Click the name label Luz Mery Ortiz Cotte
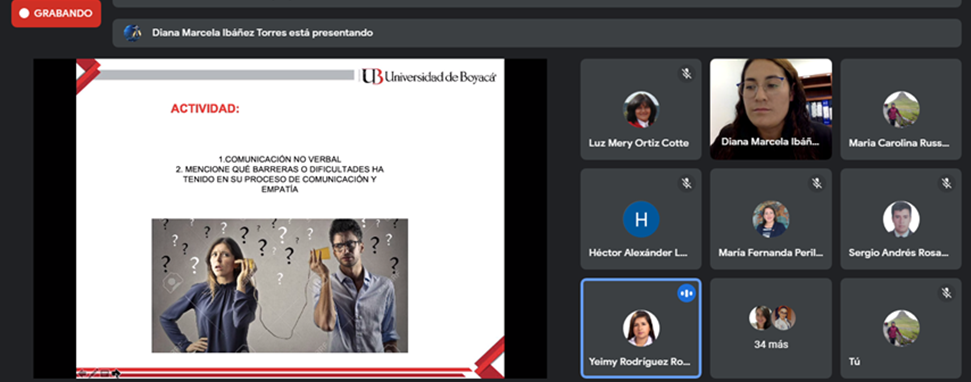Image resolution: width=971 pixels, height=382 pixels. tap(638, 143)
